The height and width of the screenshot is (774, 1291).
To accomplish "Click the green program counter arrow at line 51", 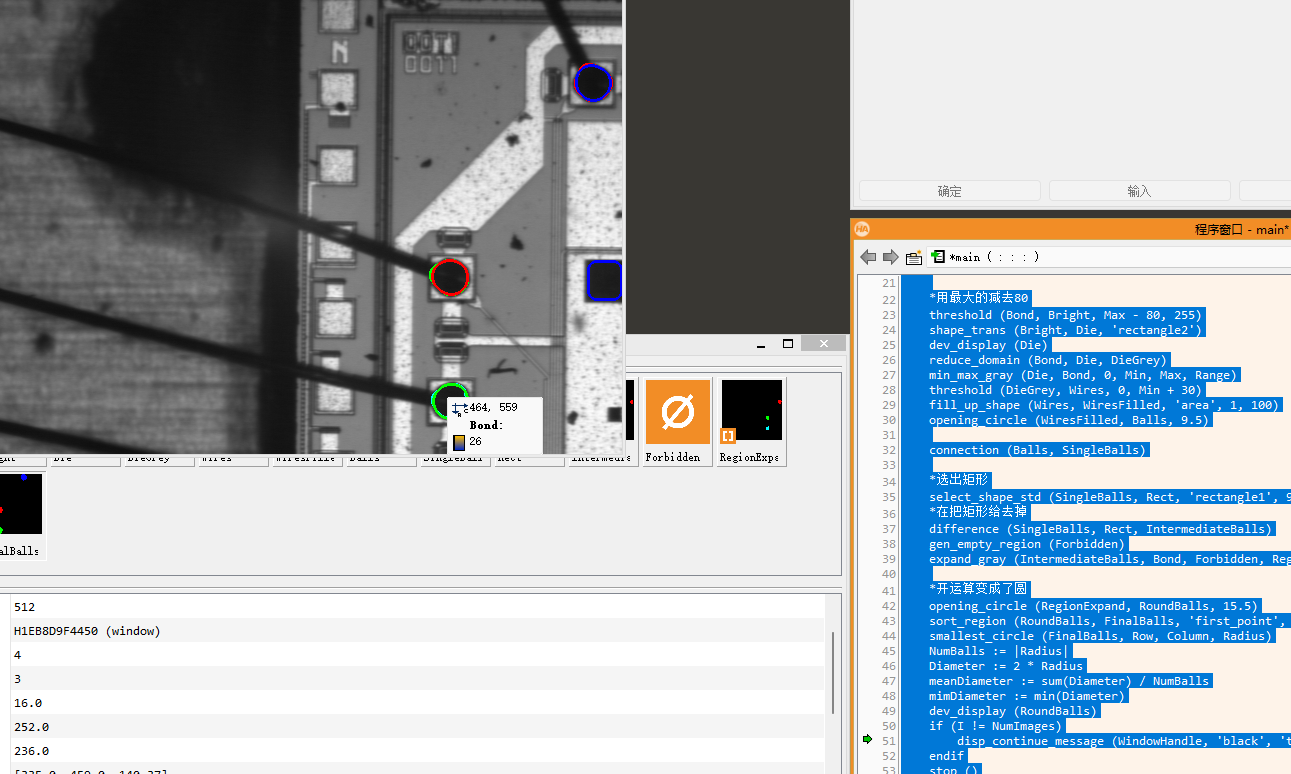I will [x=869, y=740].
